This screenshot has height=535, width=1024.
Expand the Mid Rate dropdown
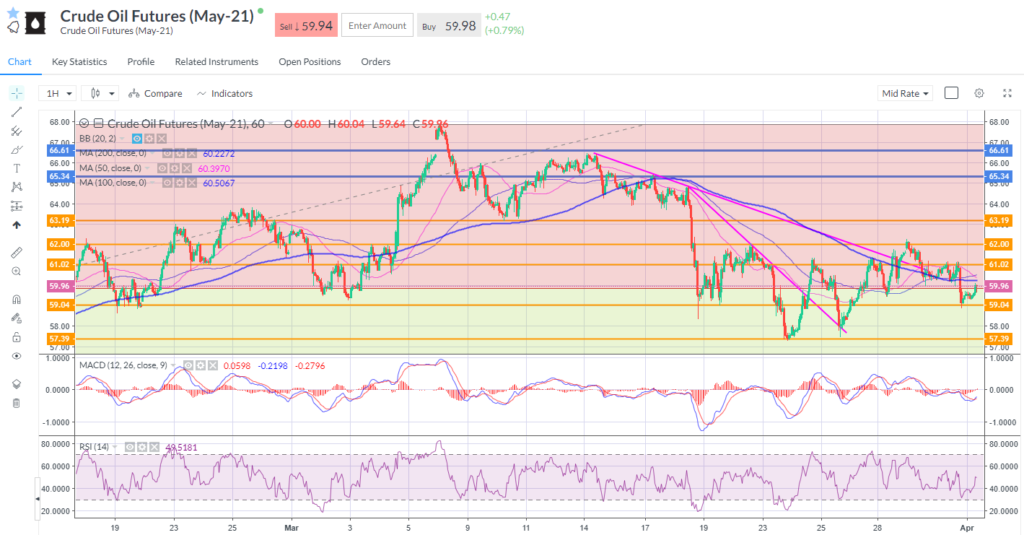pyautogui.click(x=905, y=93)
